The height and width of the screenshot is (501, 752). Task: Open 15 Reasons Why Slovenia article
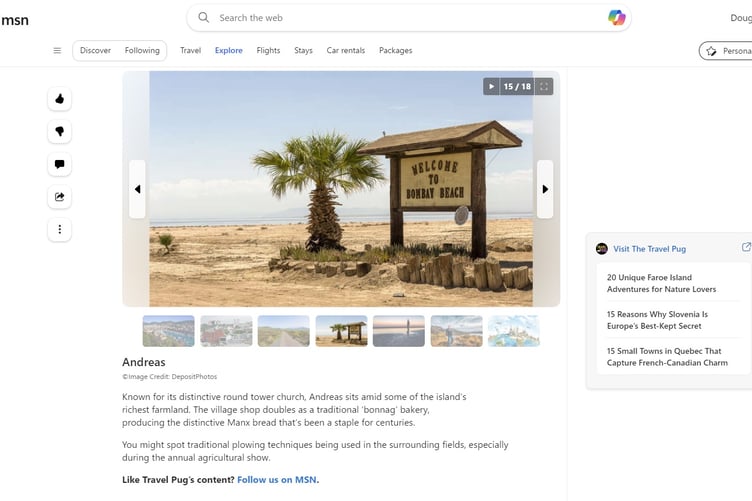tap(657, 320)
